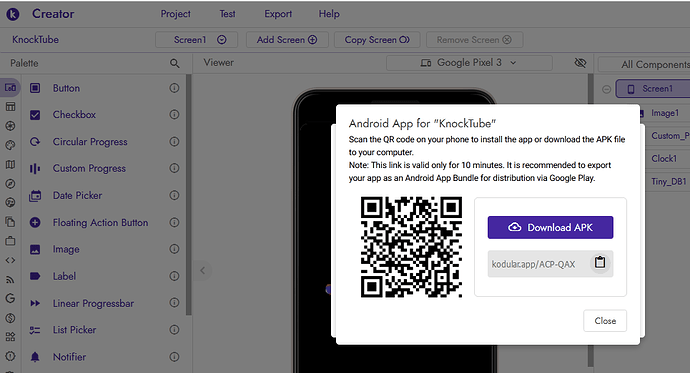690x373 pixels.
Task: Show info for Circular Progress
Action: point(174,142)
